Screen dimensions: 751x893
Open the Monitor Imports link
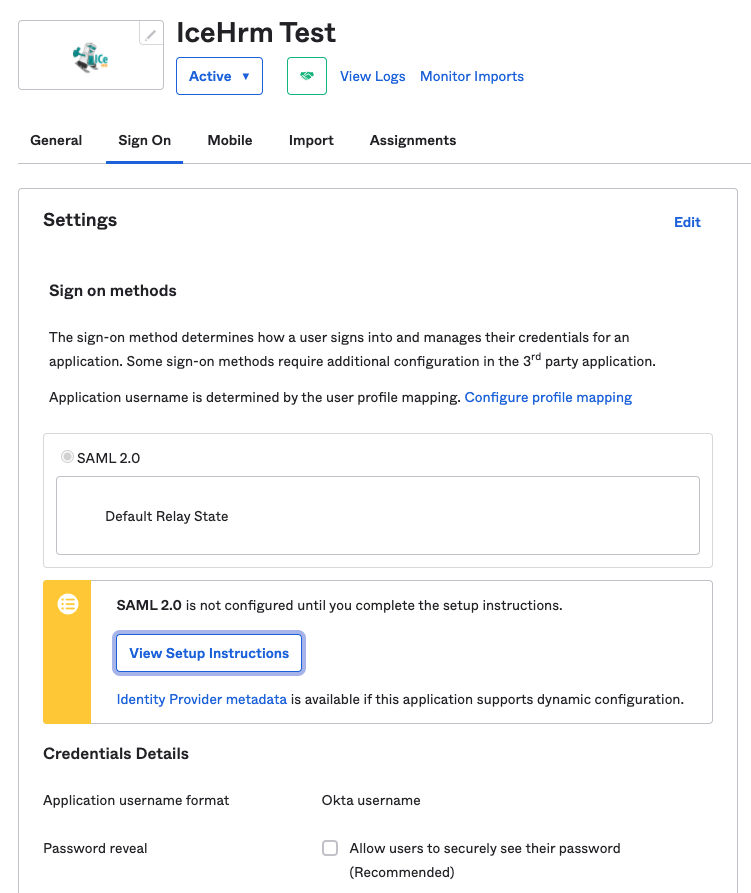[x=472, y=76]
